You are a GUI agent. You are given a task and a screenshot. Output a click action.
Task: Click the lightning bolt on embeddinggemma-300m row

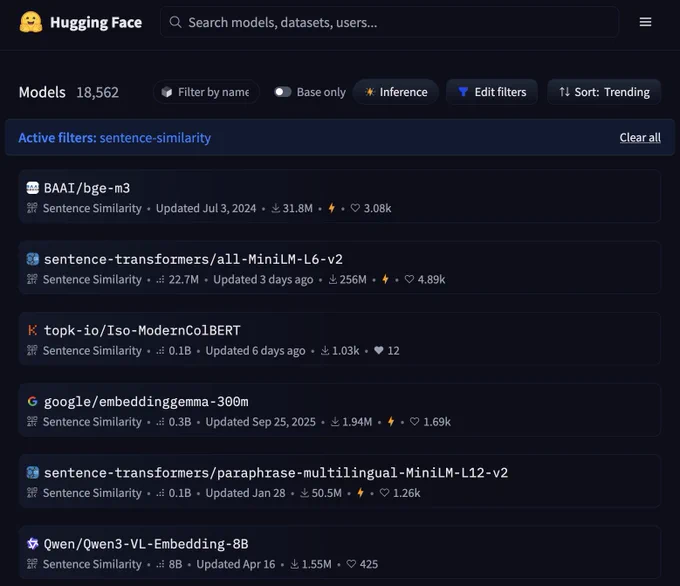tap(391, 421)
